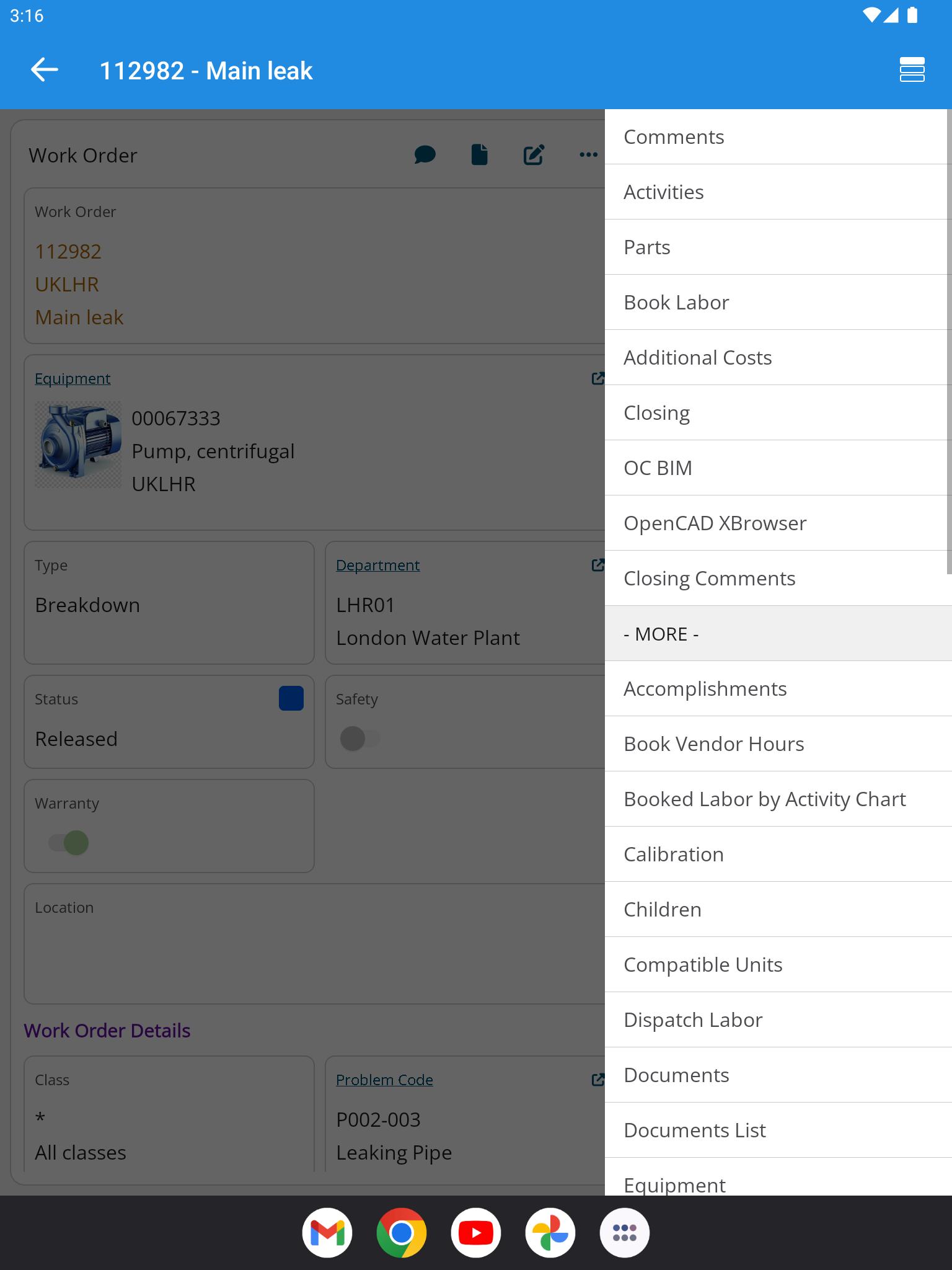Open the comments speech bubble icon
The height and width of the screenshot is (1270, 952).
[425, 155]
